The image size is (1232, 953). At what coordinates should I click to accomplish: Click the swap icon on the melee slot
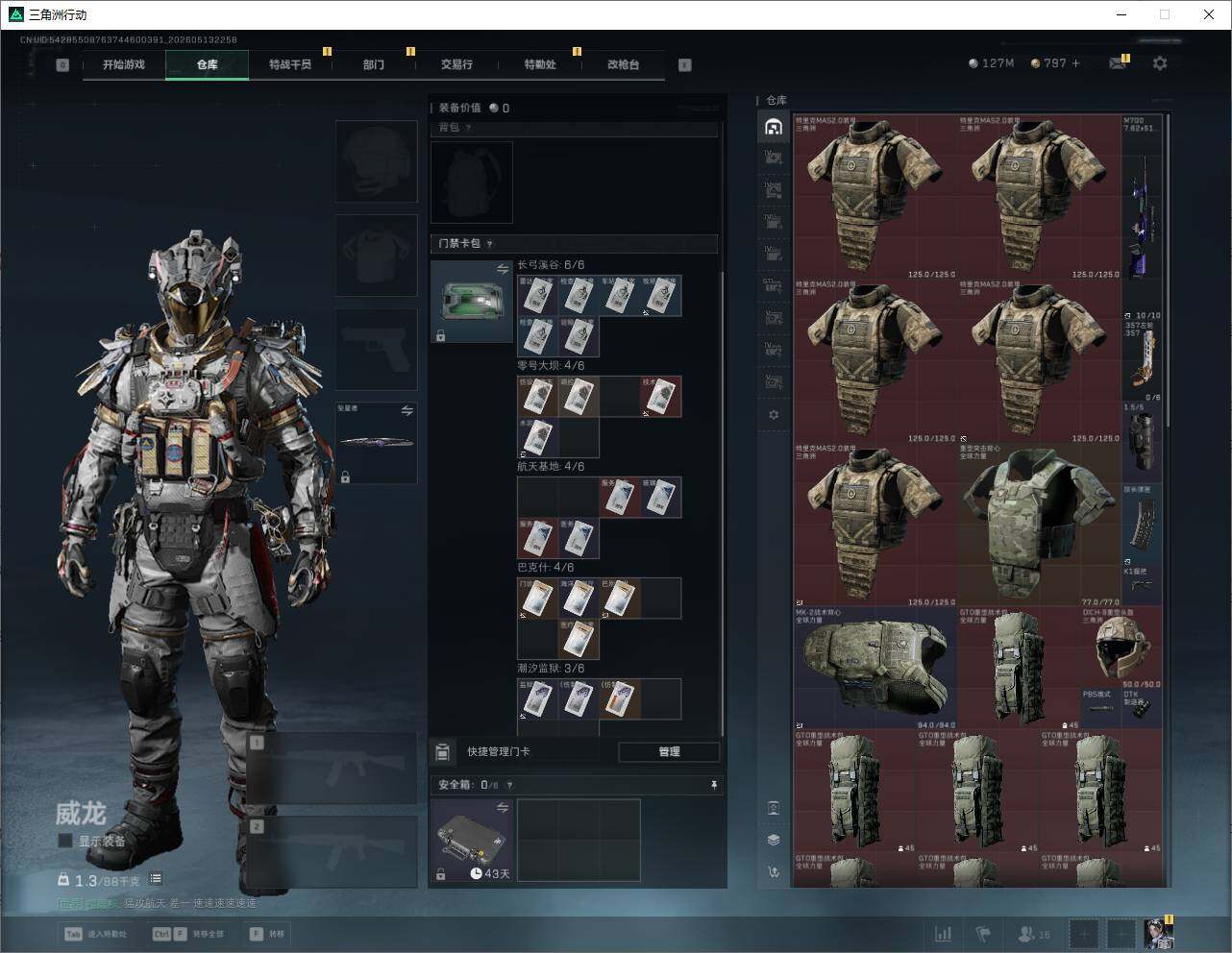coord(407,410)
